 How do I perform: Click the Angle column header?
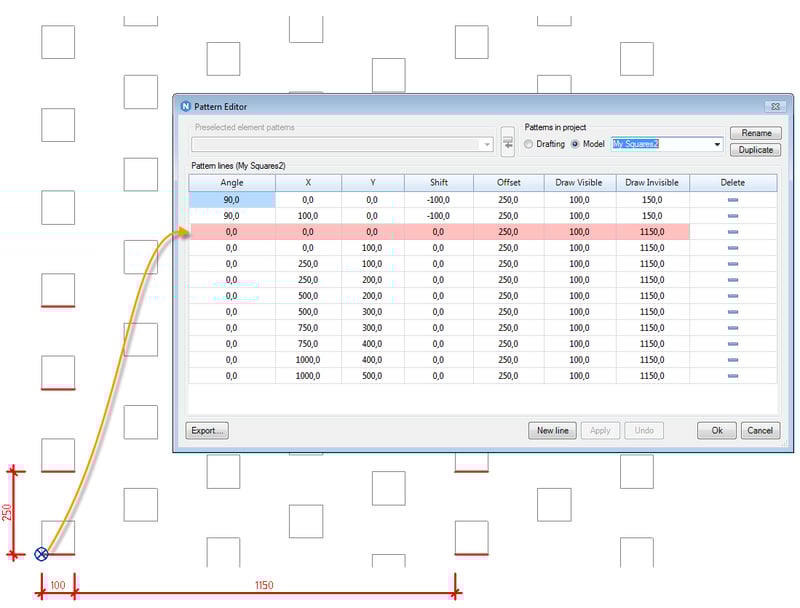232,183
